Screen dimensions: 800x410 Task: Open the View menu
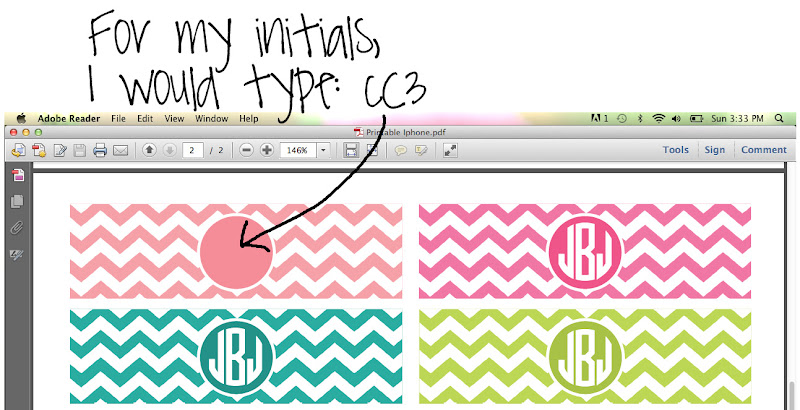(x=174, y=118)
